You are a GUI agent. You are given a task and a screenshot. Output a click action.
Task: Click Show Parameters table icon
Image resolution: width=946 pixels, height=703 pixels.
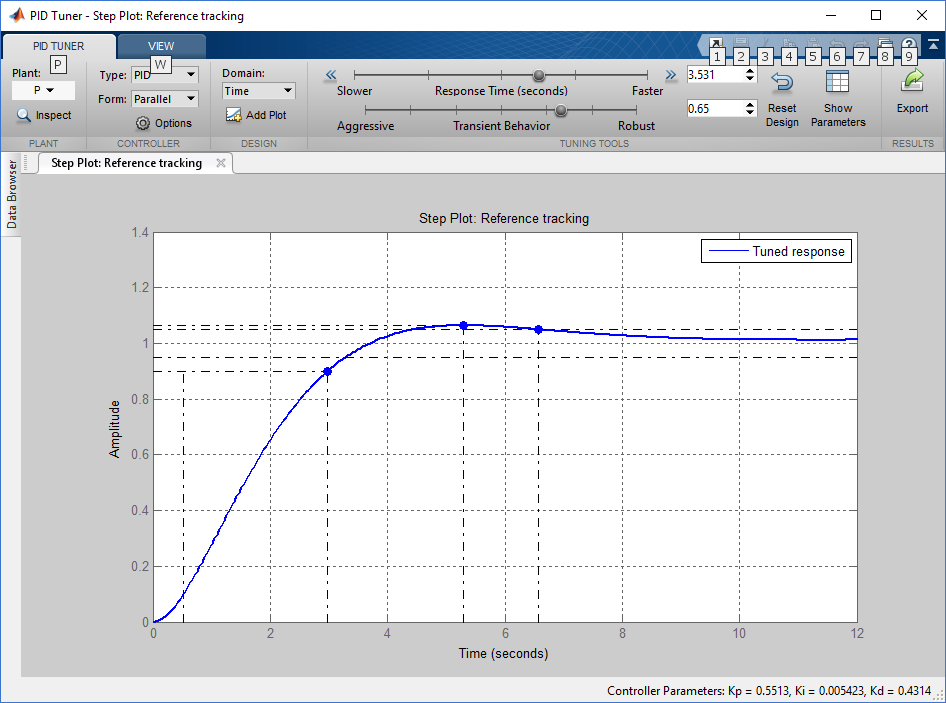[x=837, y=81]
